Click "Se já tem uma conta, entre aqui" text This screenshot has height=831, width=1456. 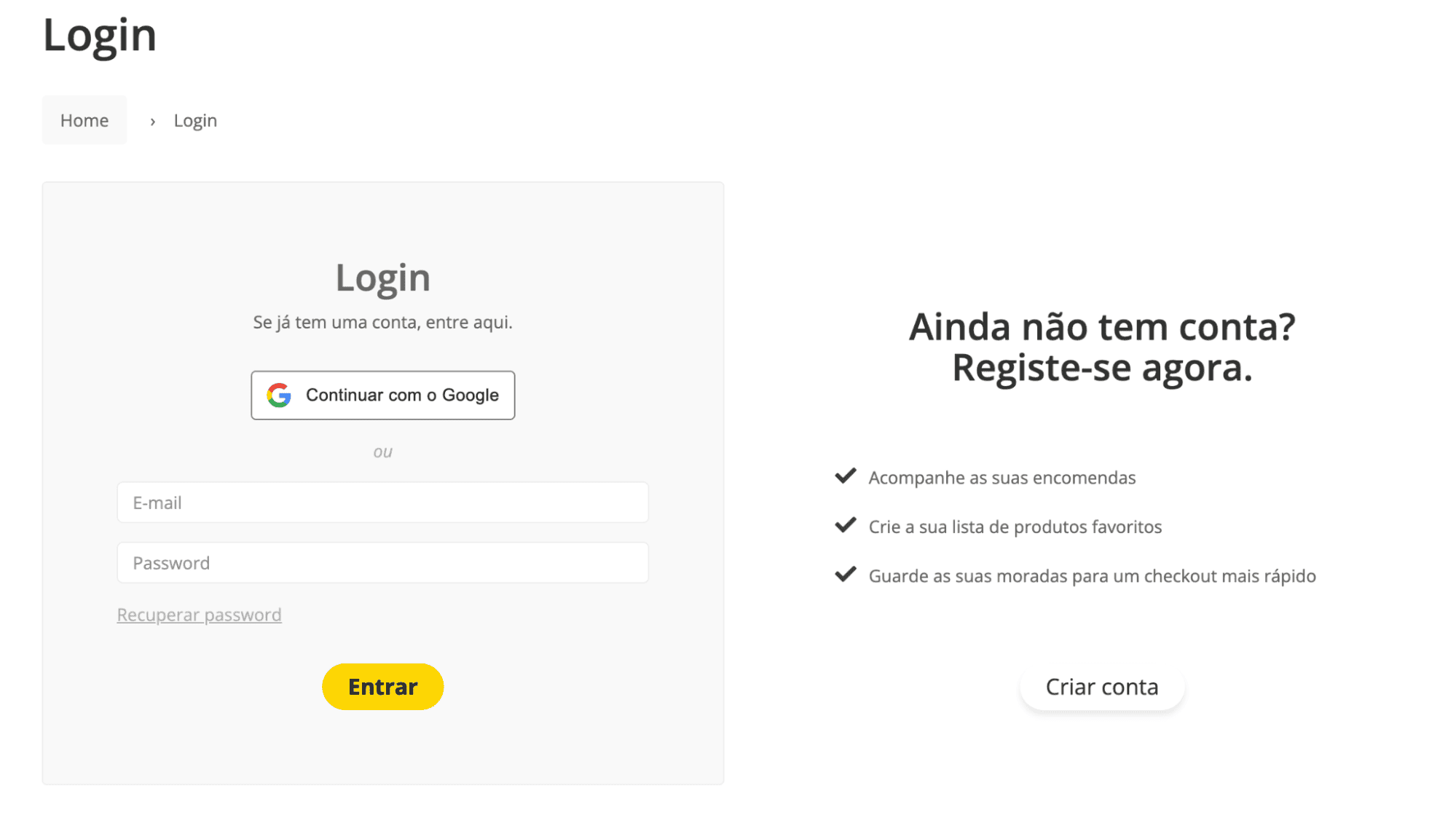382,321
